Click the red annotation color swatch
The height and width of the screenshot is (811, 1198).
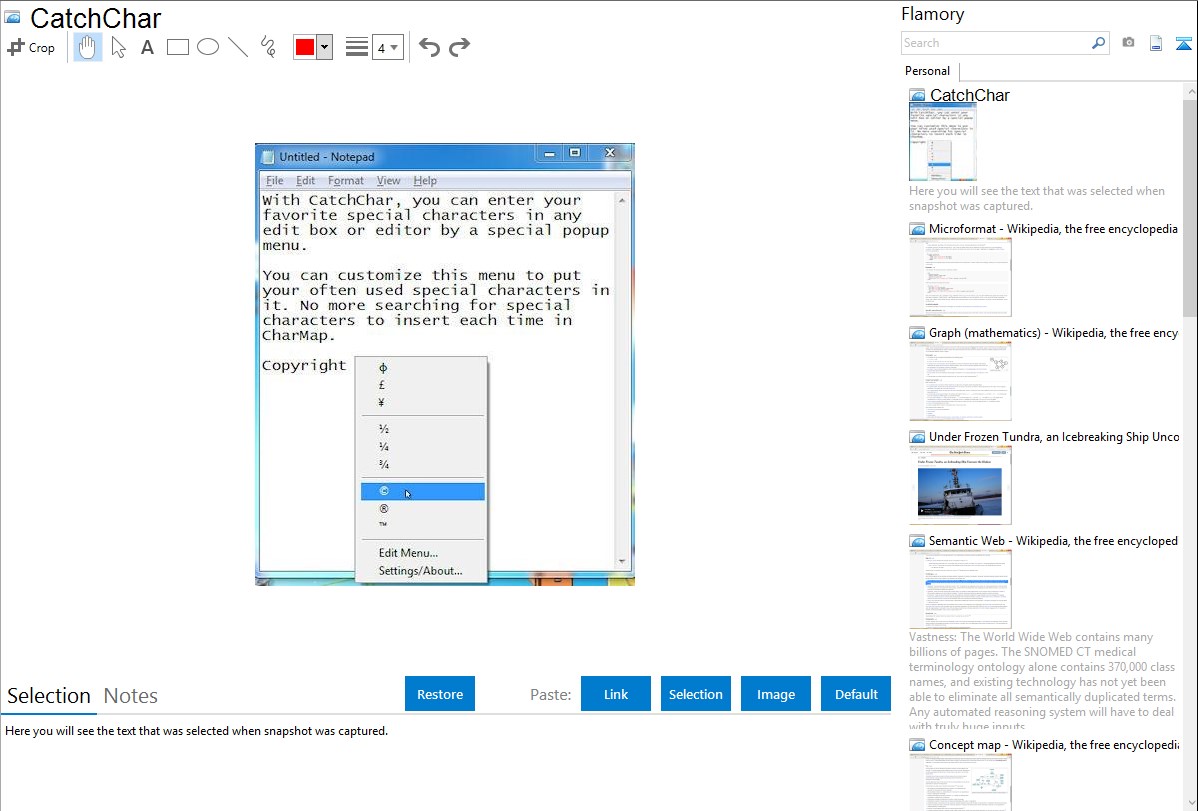click(305, 47)
